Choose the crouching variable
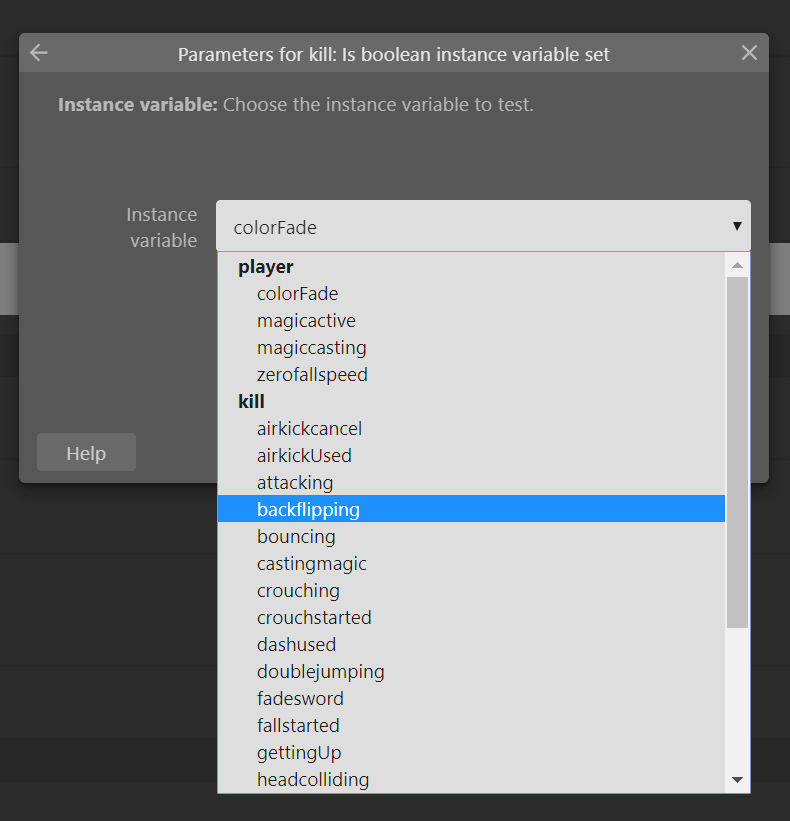The height and width of the screenshot is (821, 790). [471, 590]
